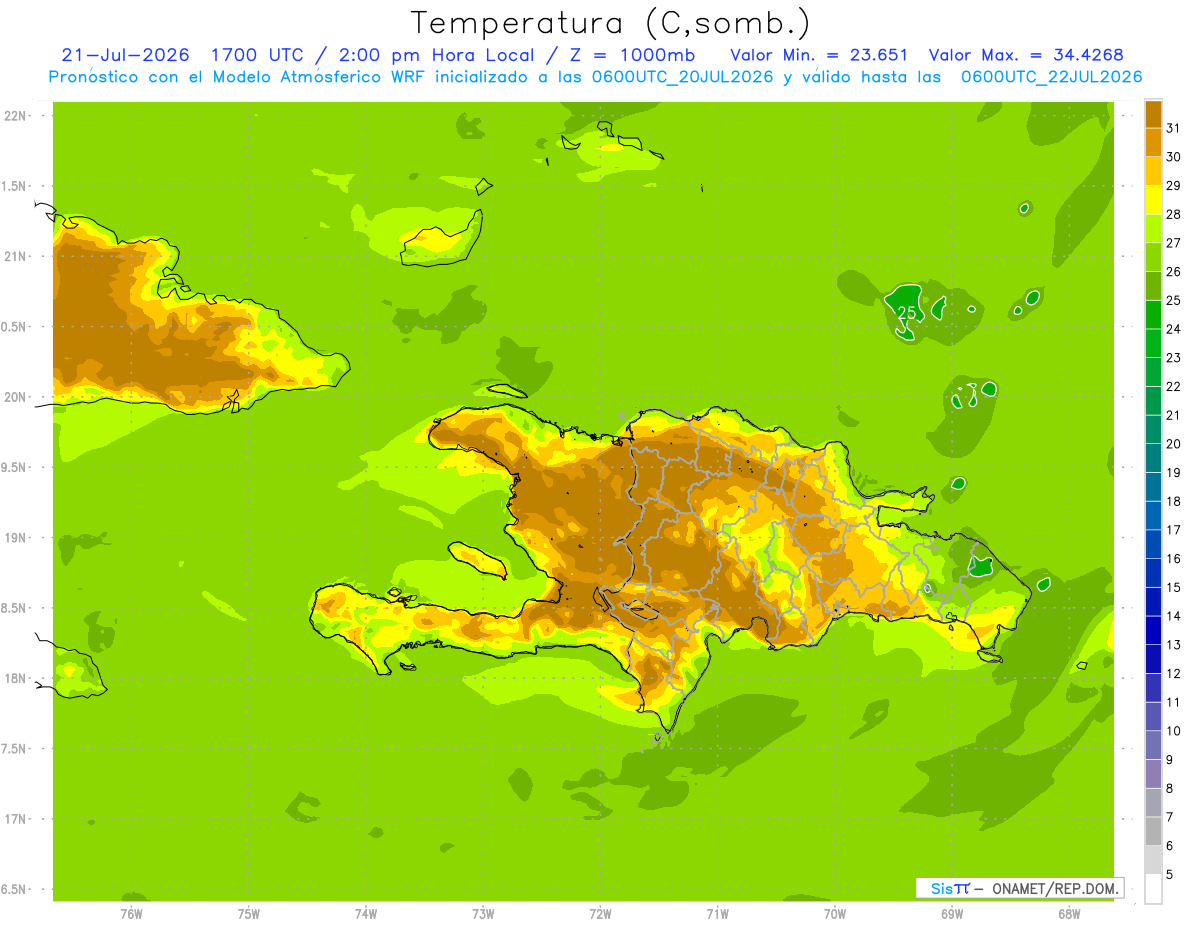Image resolution: width=1200 pixels, height=927 pixels.
Task: Click the '69W' longitude axis label
Action: tap(952, 913)
